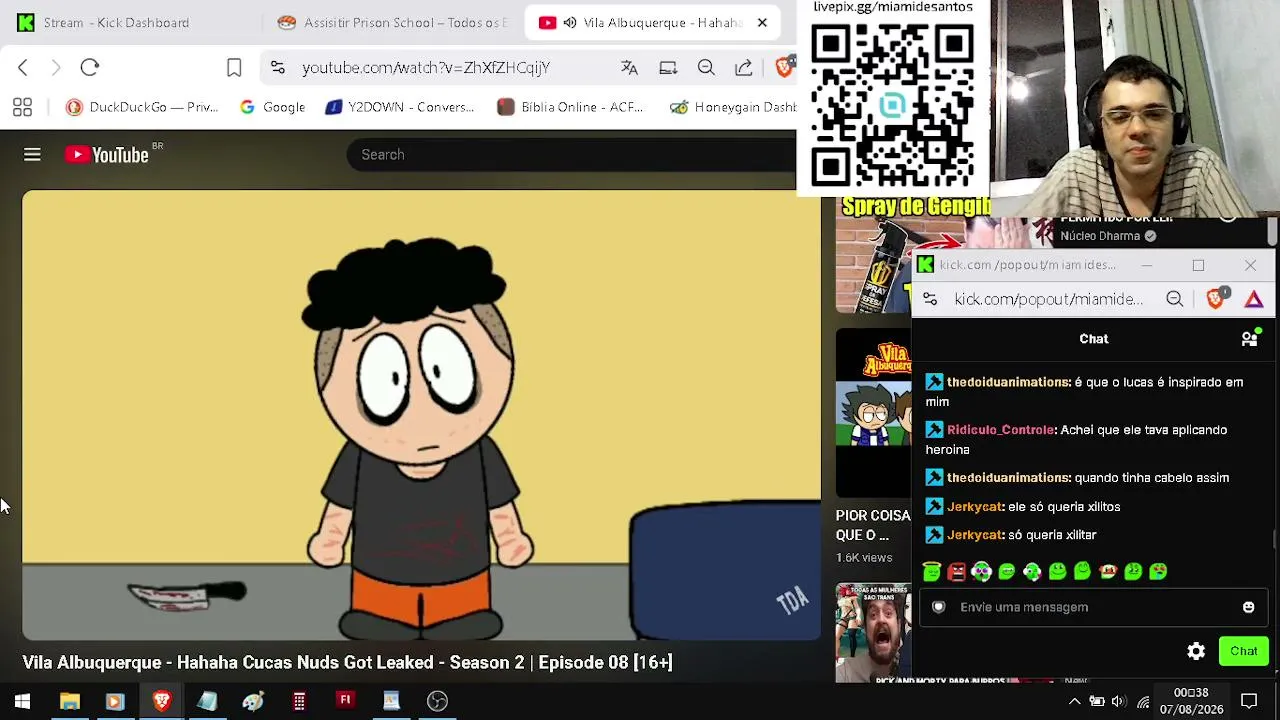Open the Flash (Fl) app in taskbar
Screen dimensions: 1280x720
pyautogui.click(x=345, y=701)
